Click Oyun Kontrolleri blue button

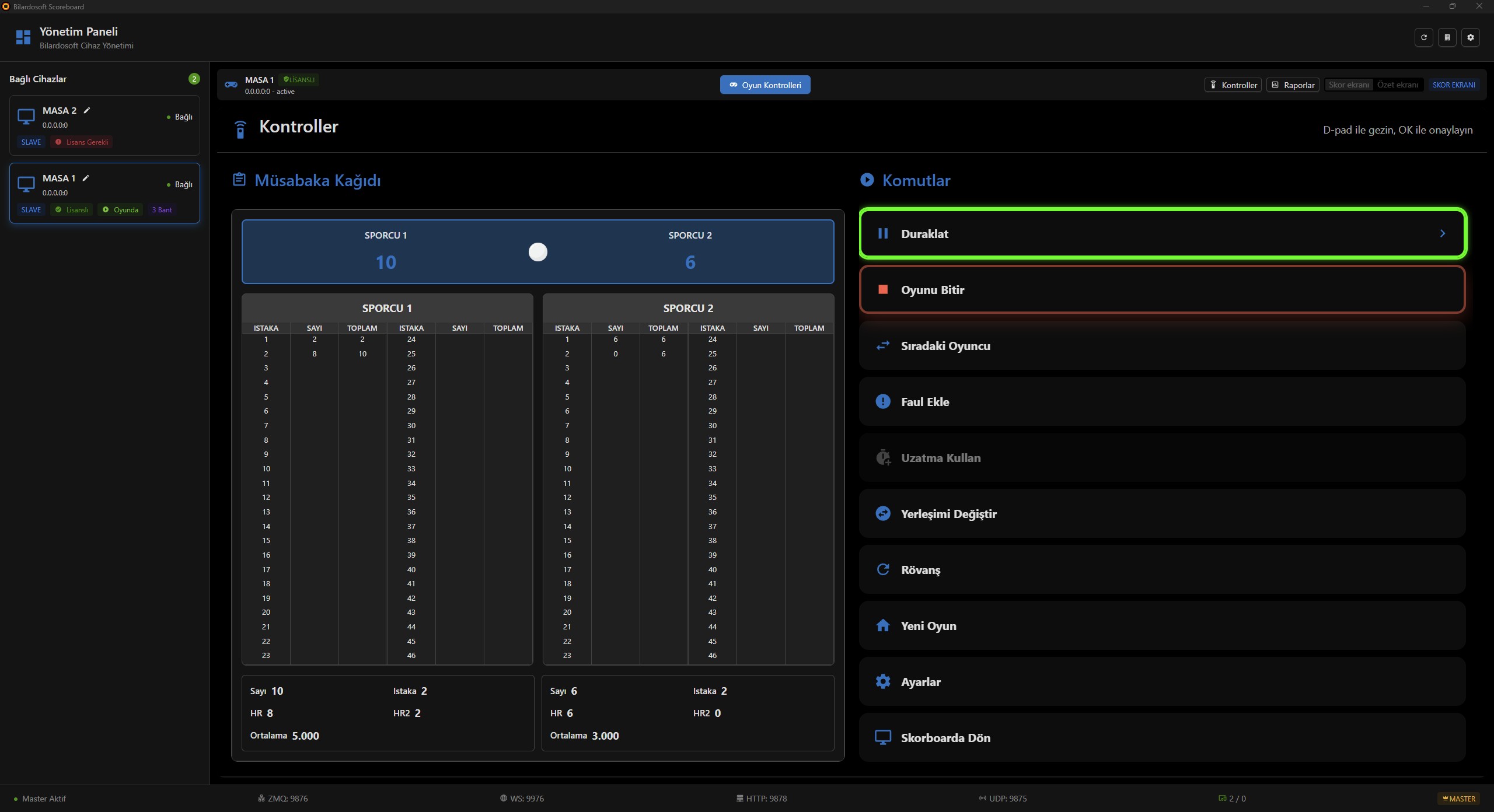[765, 85]
